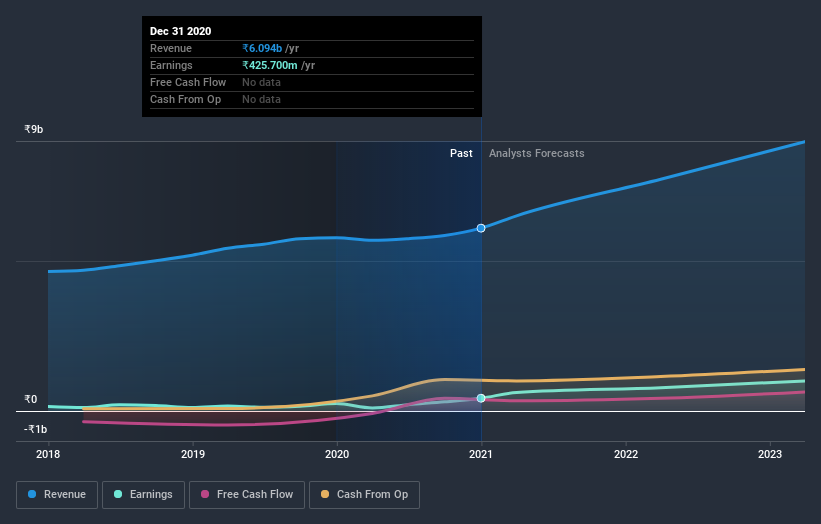Click the ₹425.700m earnings value
Screen dimensions: 821x524
270,65
